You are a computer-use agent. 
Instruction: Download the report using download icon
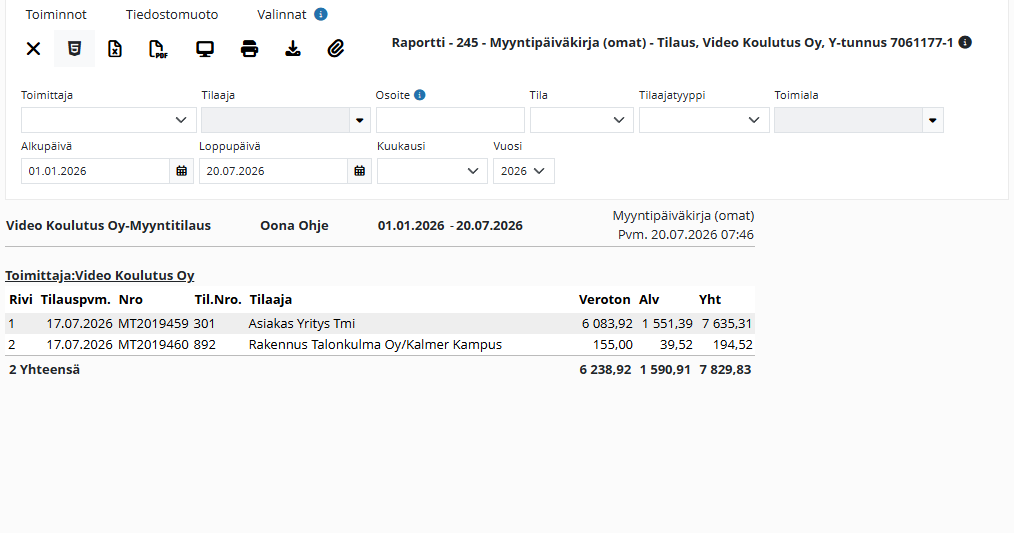pyautogui.click(x=293, y=49)
